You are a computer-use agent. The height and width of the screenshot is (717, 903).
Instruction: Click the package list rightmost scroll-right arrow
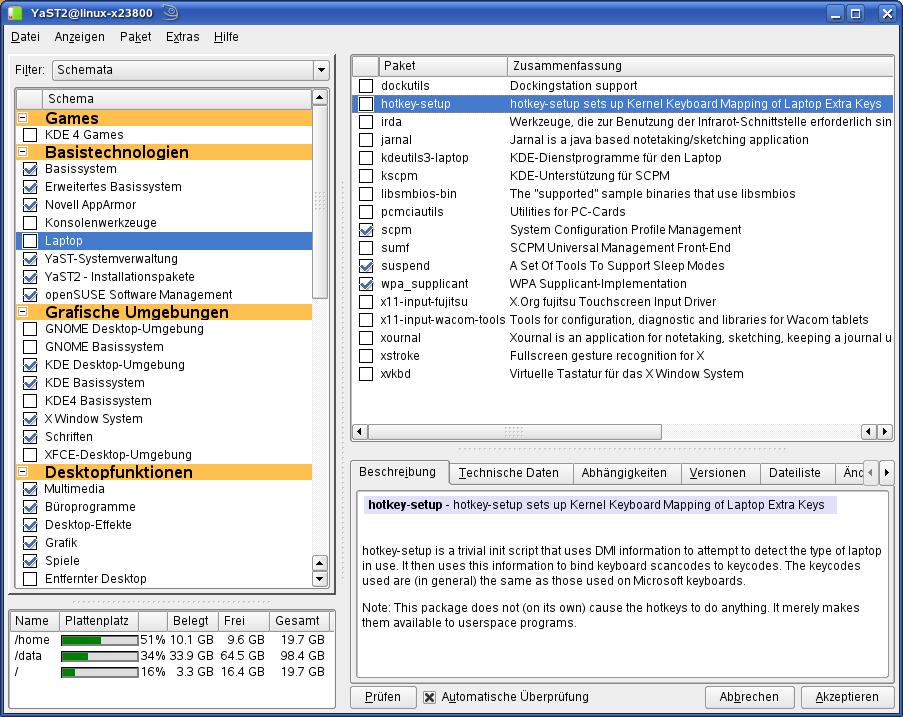[885, 431]
